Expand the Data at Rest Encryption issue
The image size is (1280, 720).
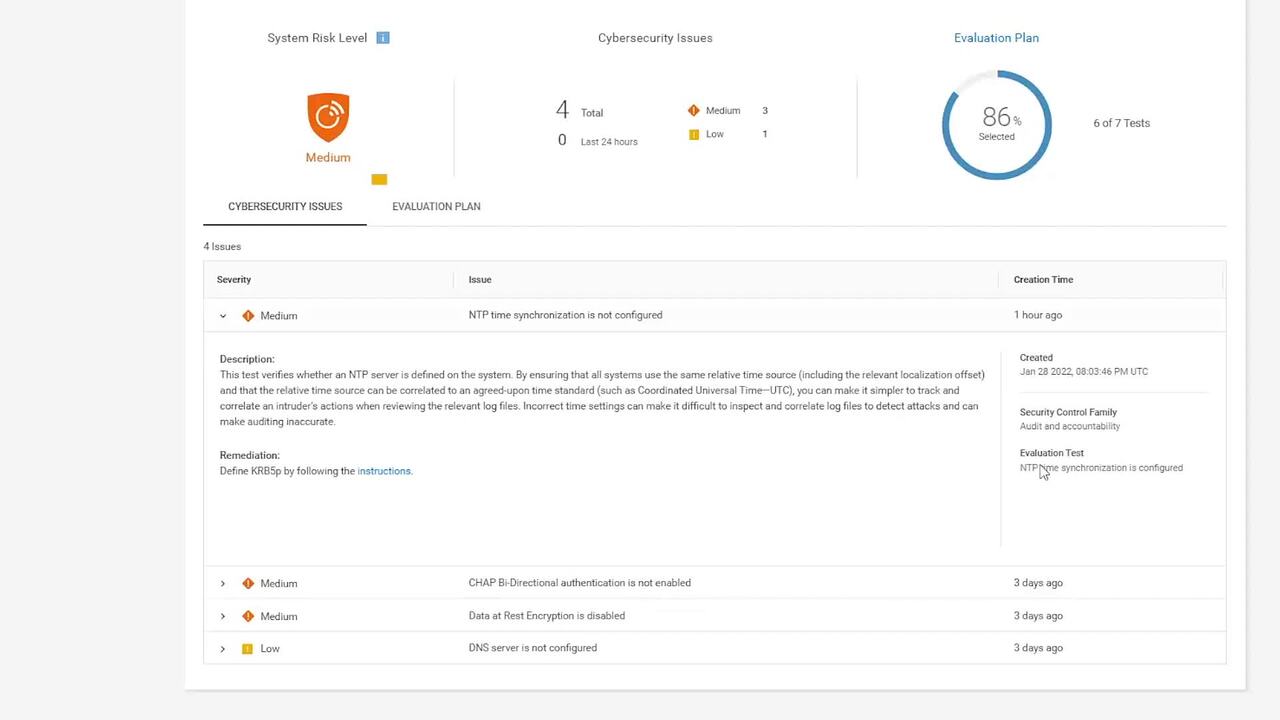(x=222, y=616)
